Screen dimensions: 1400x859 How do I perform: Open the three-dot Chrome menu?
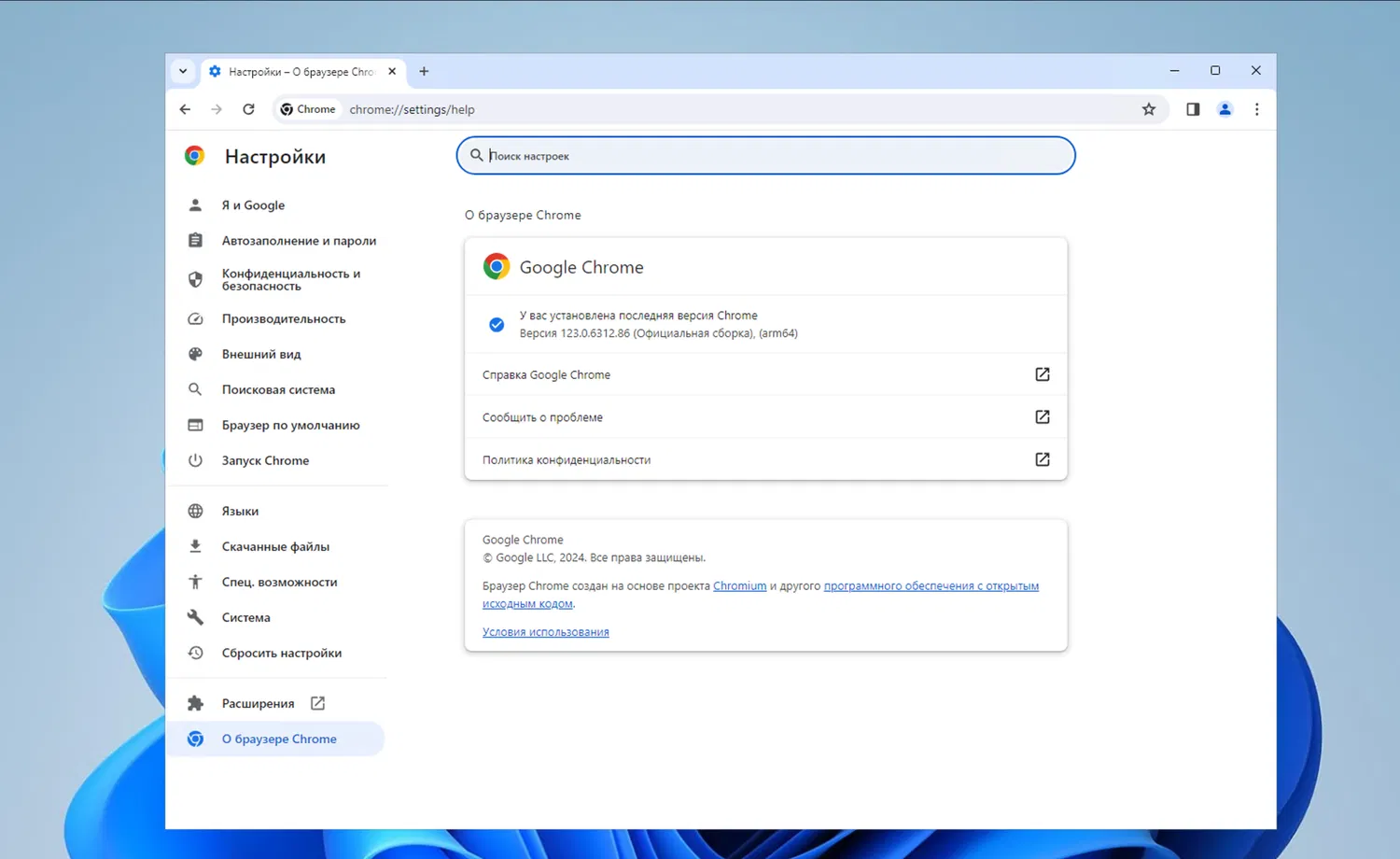(1256, 109)
